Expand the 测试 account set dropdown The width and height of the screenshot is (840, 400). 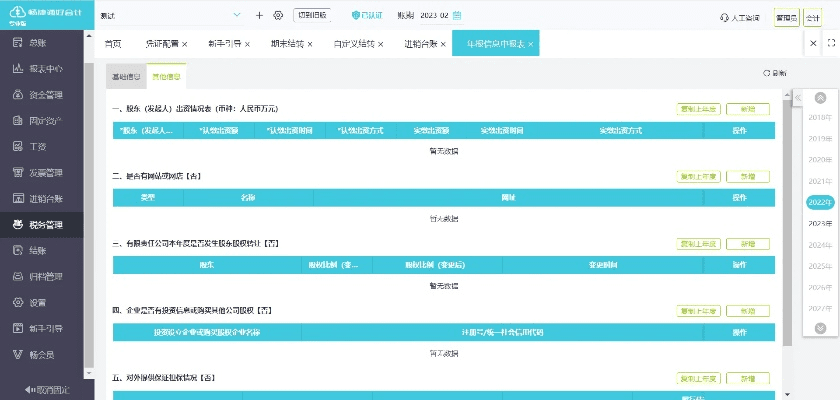(237, 16)
